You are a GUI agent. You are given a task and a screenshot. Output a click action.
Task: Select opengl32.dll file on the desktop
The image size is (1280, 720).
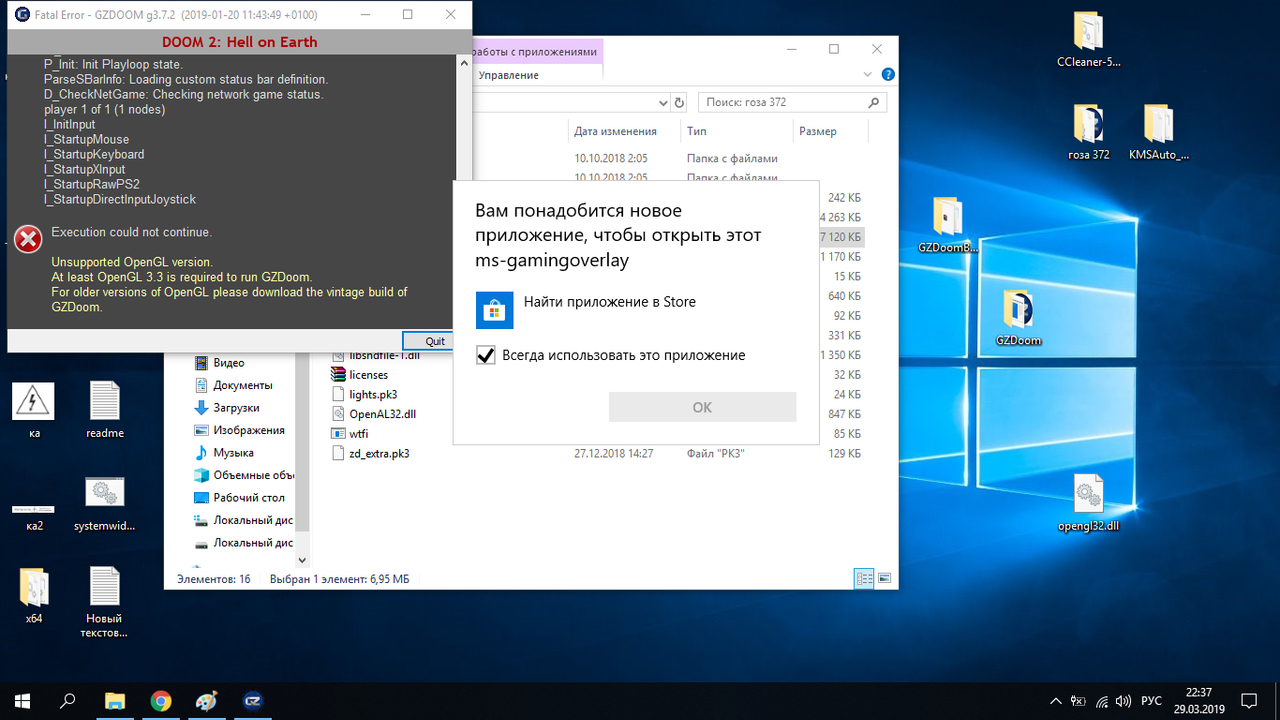pyautogui.click(x=1088, y=503)
